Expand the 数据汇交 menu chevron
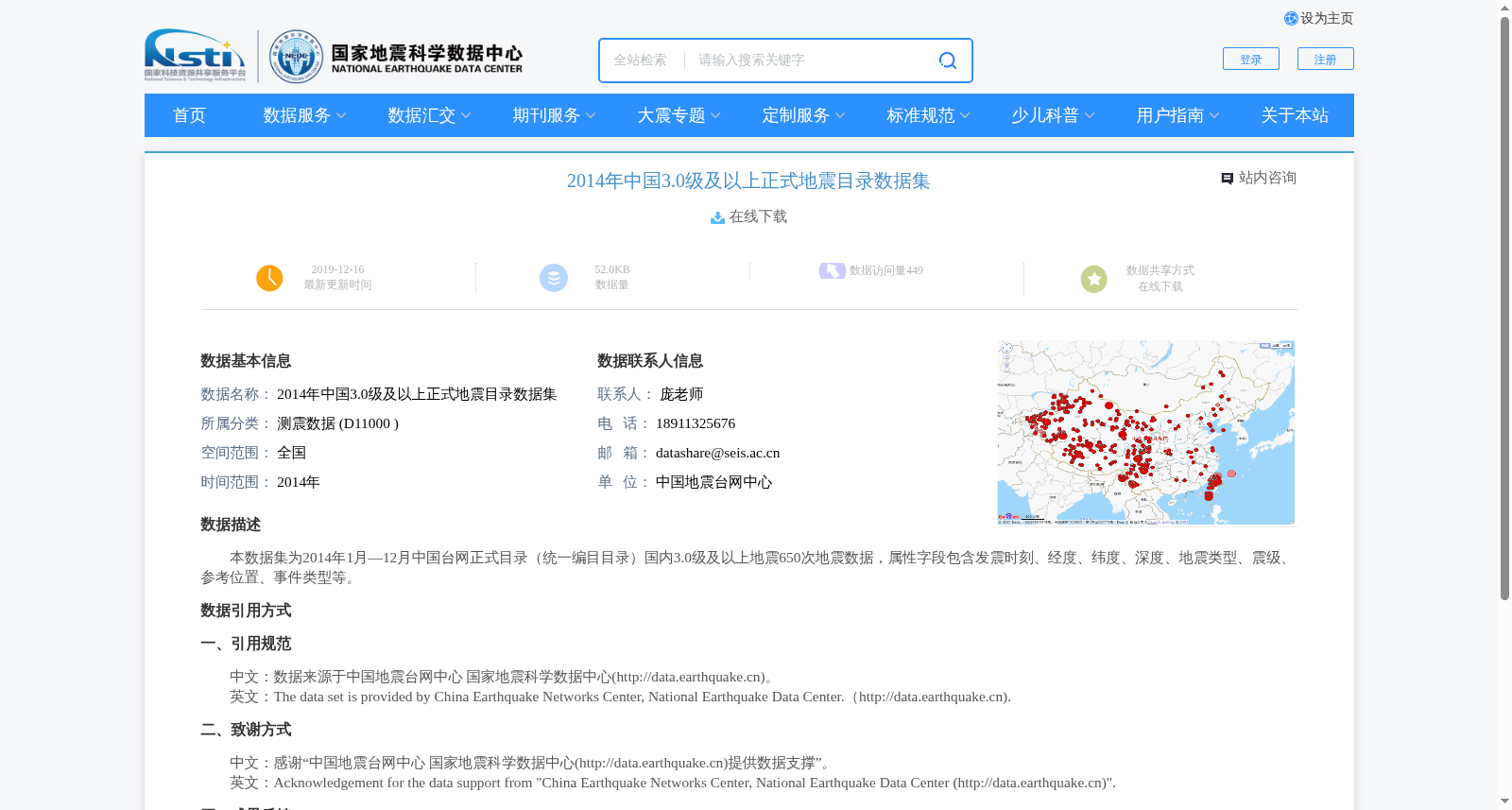1512x810 pixels. (466, 115)
